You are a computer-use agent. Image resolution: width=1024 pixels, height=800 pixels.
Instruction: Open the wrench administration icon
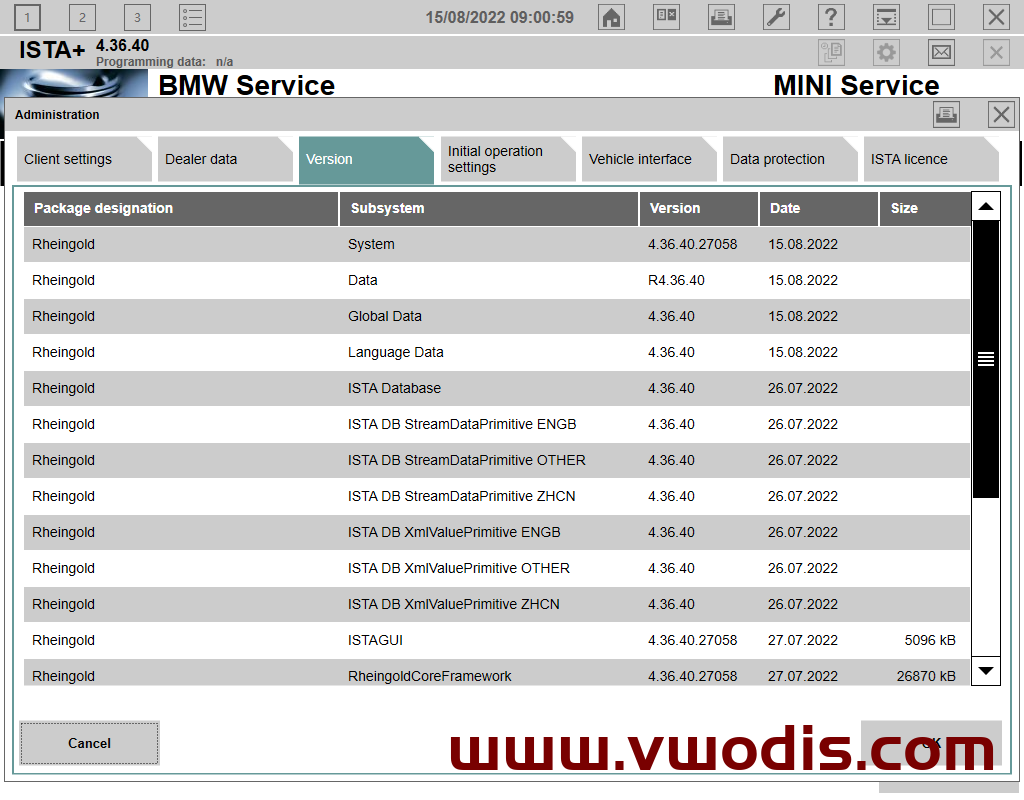(776, 17)
